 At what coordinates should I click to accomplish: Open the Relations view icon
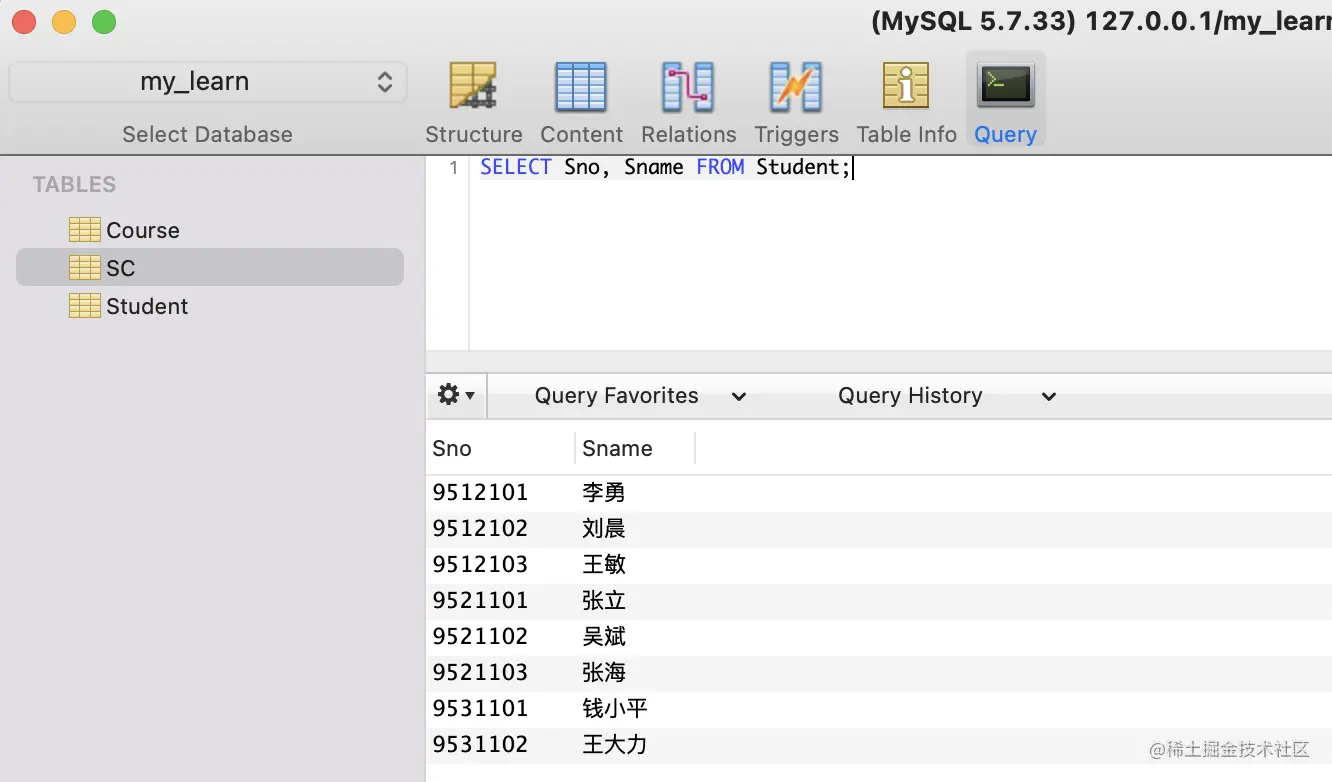(688, 88)
